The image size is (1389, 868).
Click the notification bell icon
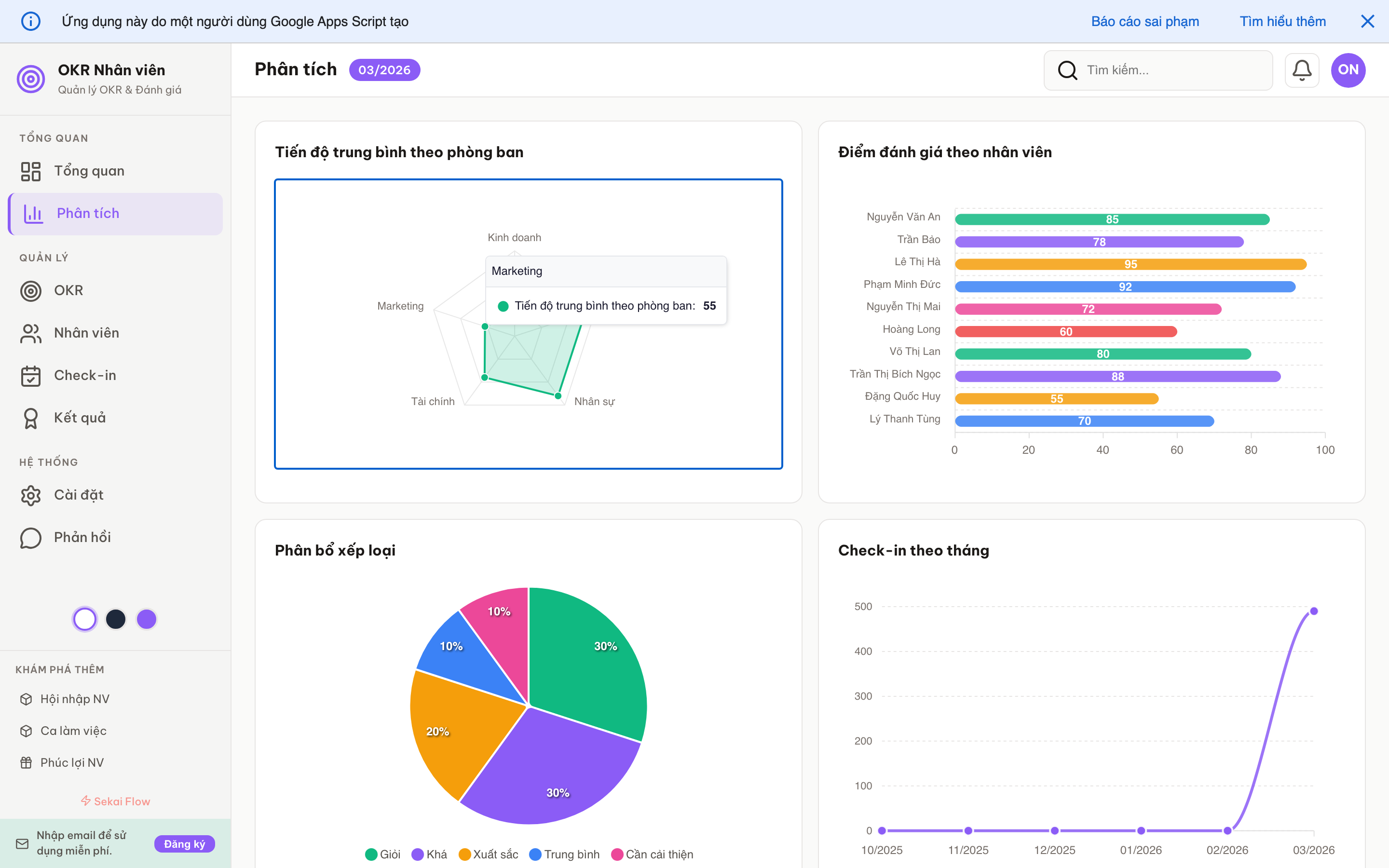(1302, 69)
